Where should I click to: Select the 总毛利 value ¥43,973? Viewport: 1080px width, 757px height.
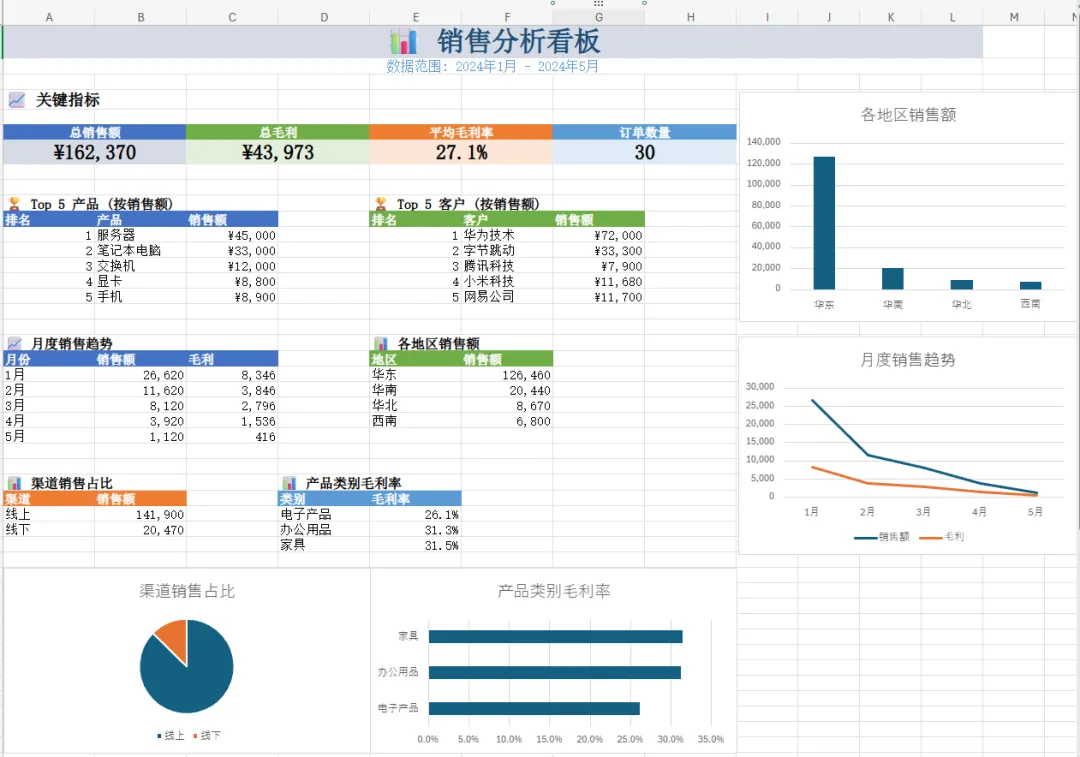coord(278,152)
